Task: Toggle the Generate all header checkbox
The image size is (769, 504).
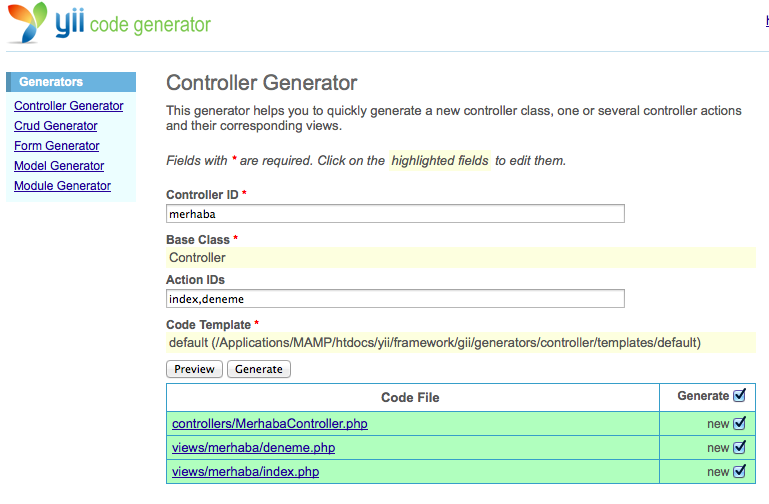Action: click(x=740, y=395)
